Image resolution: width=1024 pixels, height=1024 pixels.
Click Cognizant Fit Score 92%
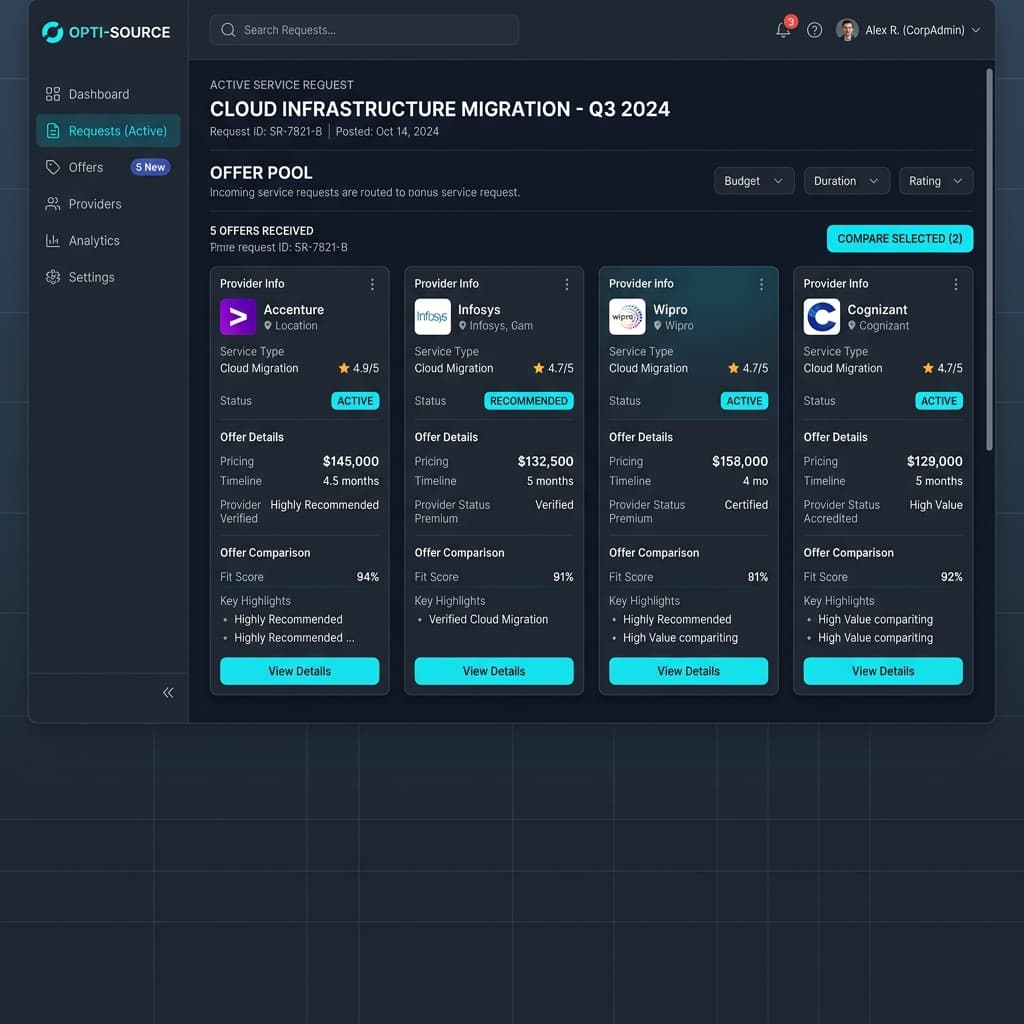(952, 577)
